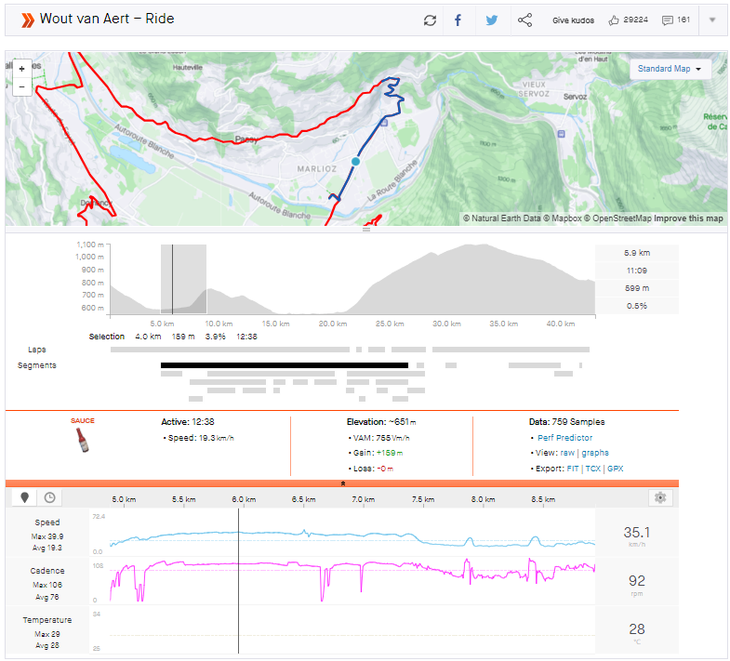Open the Perf Predictor link
The image size is (730, 661).
(564, 438)
